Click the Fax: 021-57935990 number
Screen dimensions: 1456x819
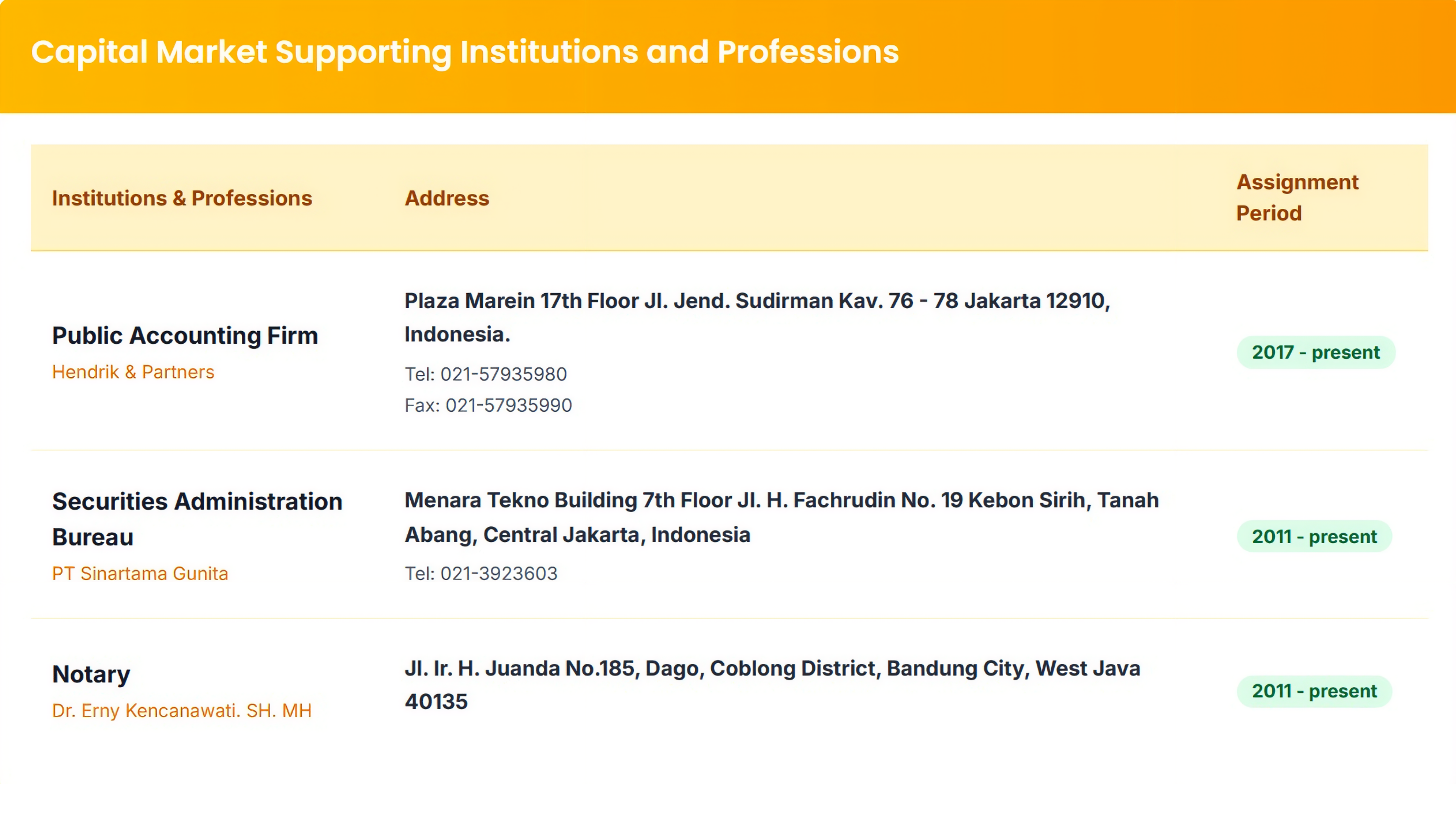tap(488, 405)
